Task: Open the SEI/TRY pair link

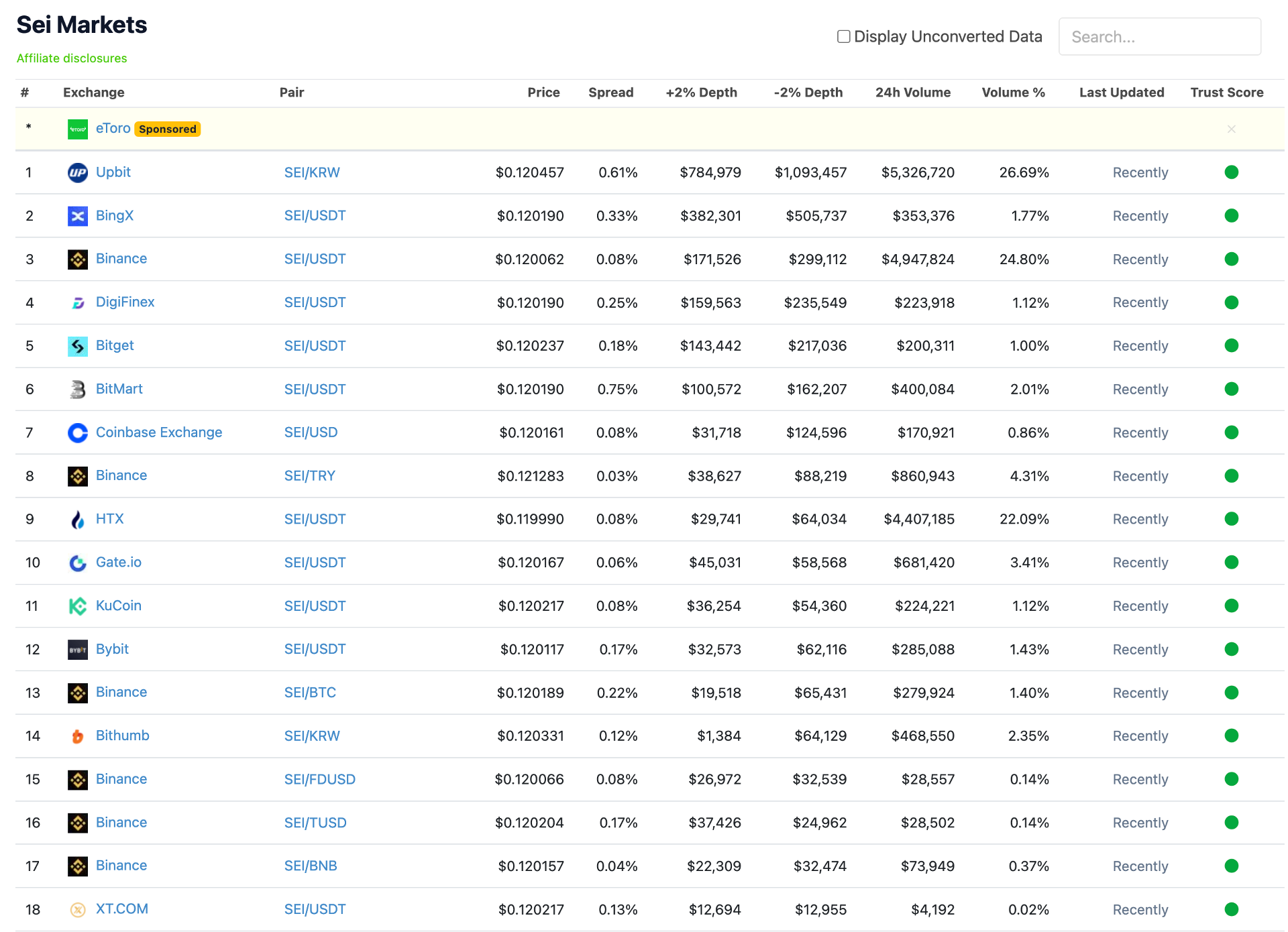Action: [309, 475]
